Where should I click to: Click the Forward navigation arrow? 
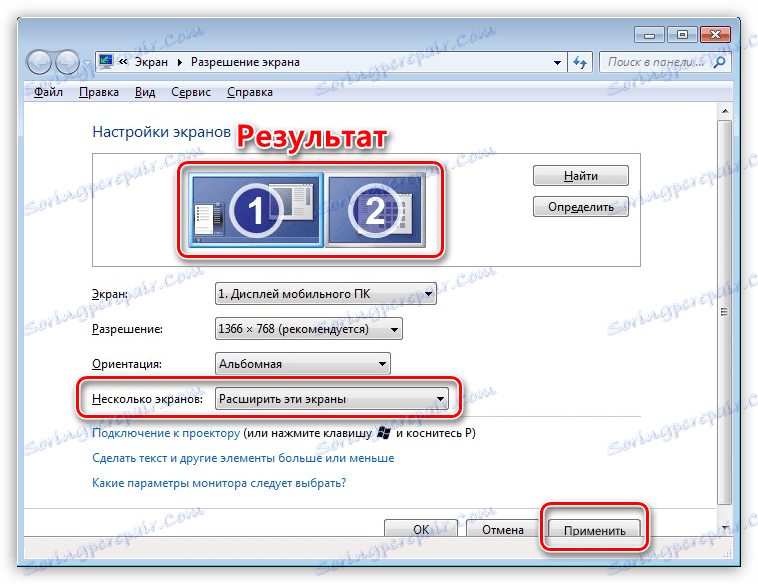[x=67, y=62]
